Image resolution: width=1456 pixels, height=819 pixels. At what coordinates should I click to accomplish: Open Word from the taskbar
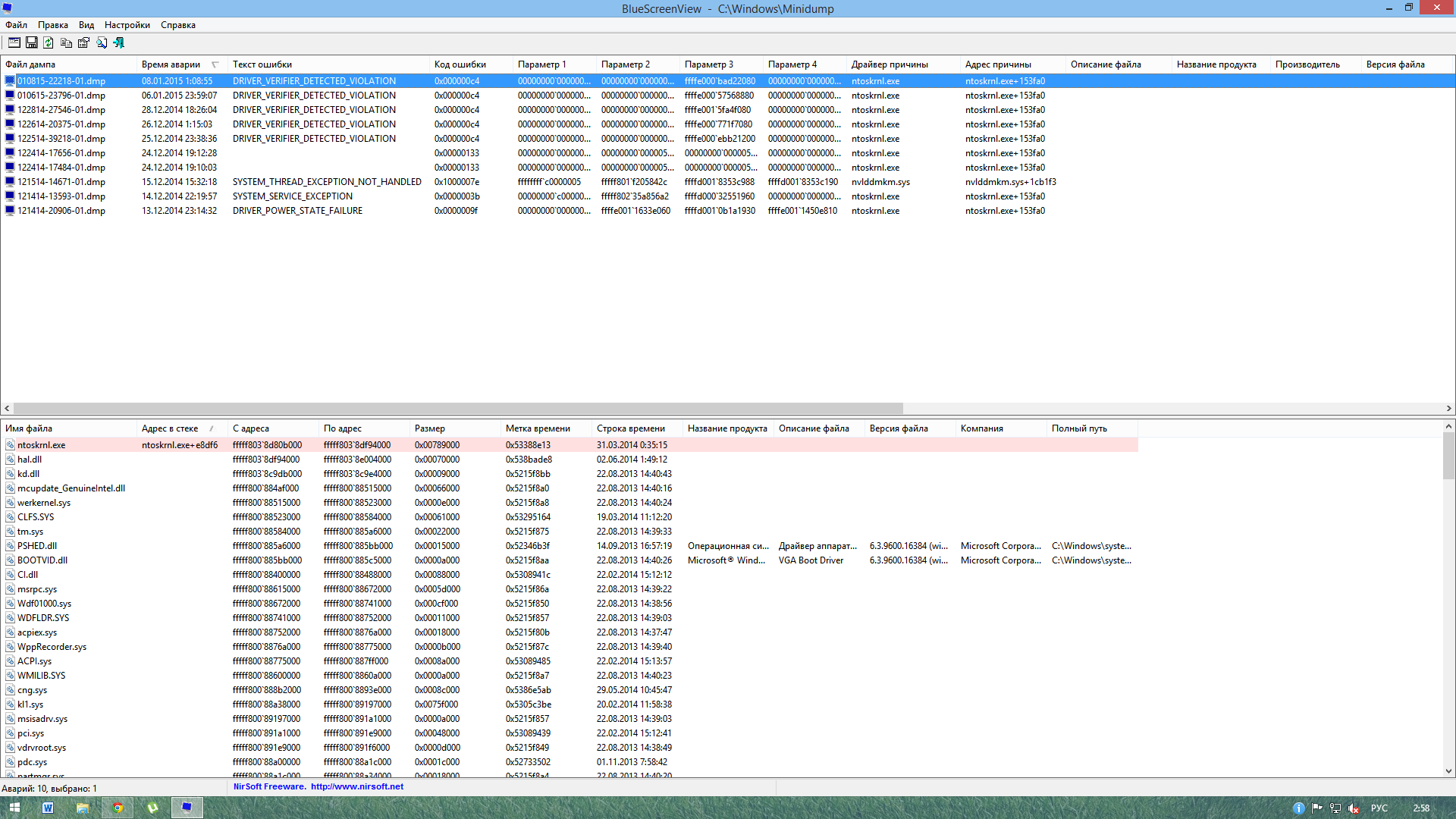point(48,808)
